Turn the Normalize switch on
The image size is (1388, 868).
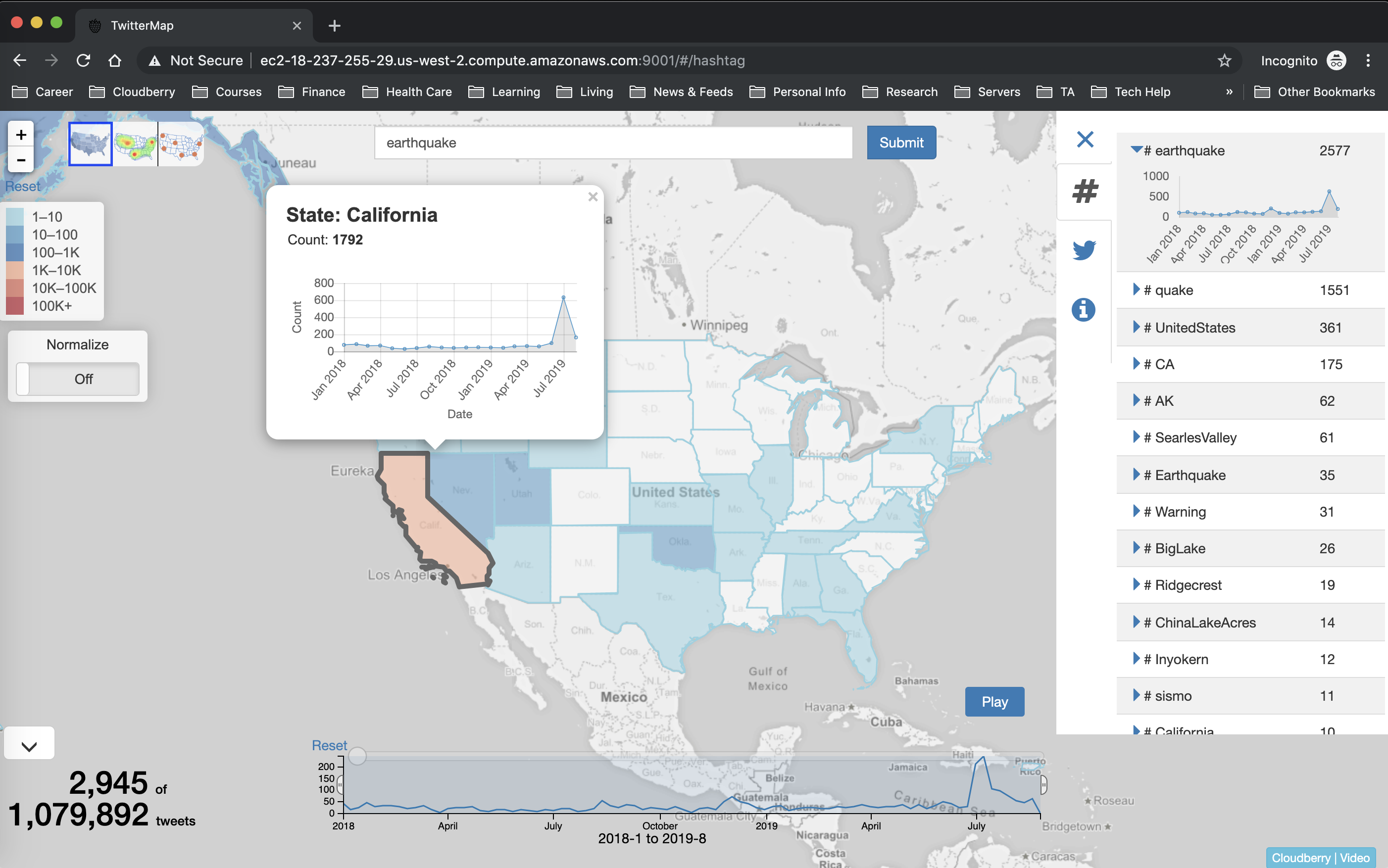(x=78, y=379)
